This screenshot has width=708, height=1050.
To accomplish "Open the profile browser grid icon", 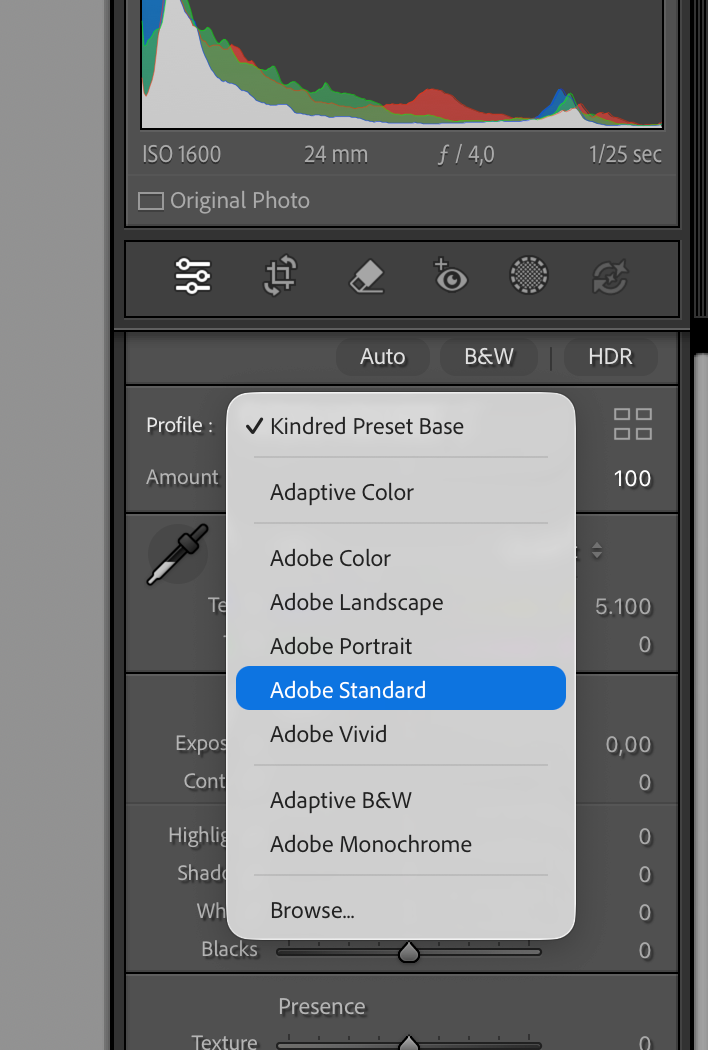I will 633,425.
